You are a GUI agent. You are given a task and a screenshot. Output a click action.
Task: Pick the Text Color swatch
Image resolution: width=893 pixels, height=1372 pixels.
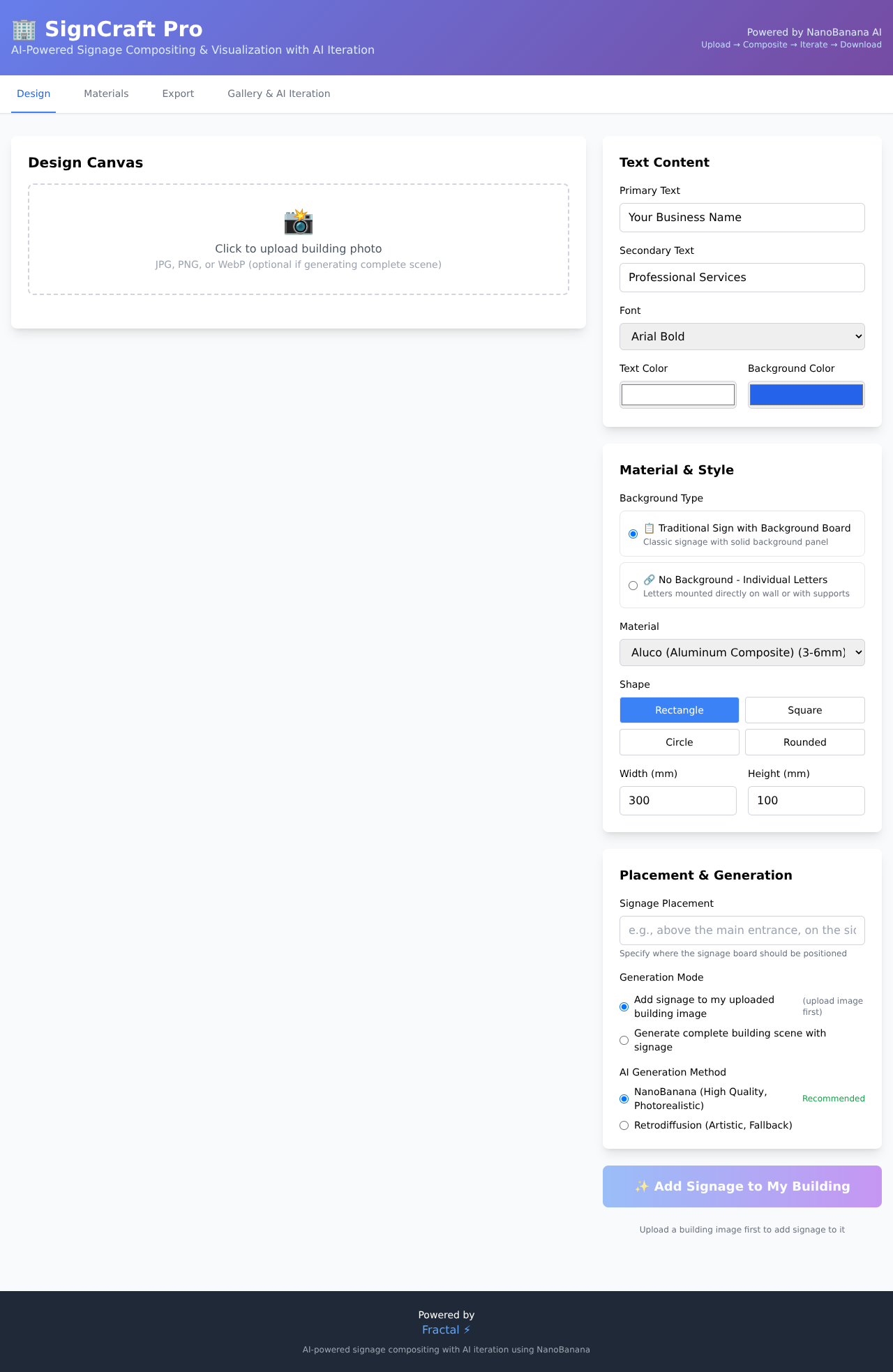(x=677, y=395)
